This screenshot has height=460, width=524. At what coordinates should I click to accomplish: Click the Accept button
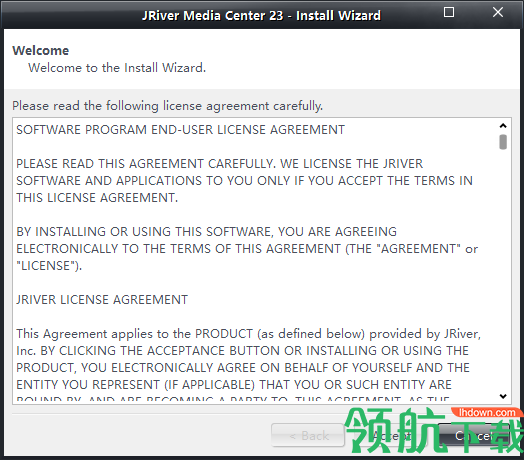(391, 435)
